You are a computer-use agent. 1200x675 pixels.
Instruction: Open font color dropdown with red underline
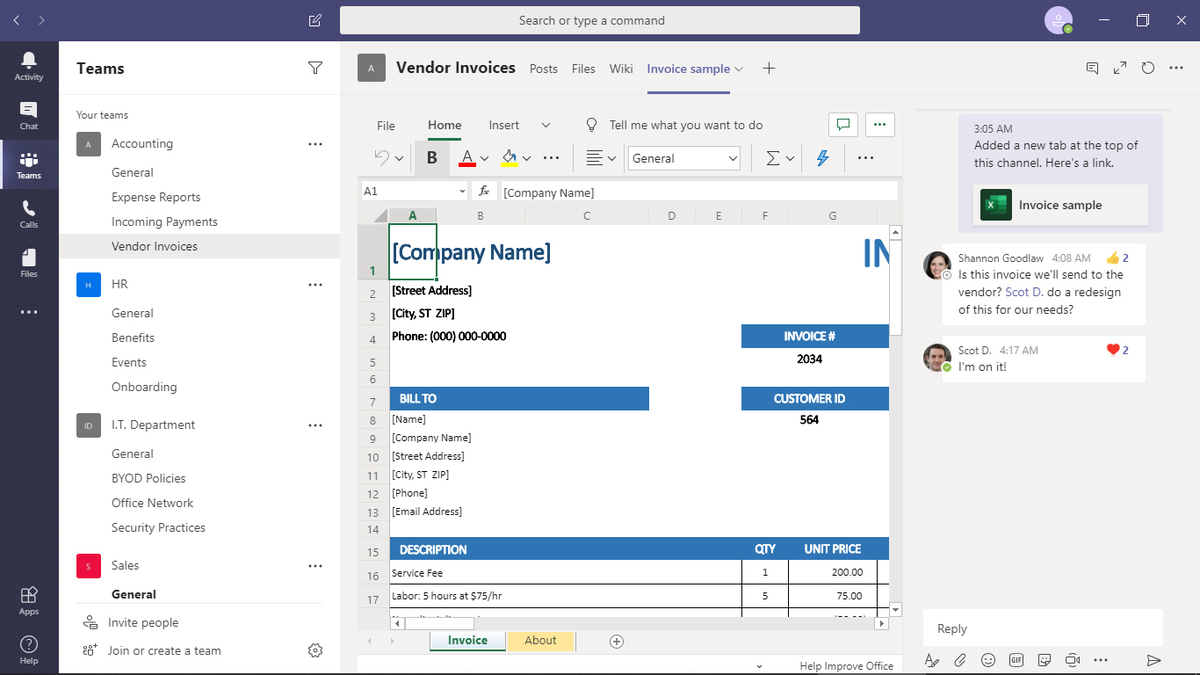484,158
